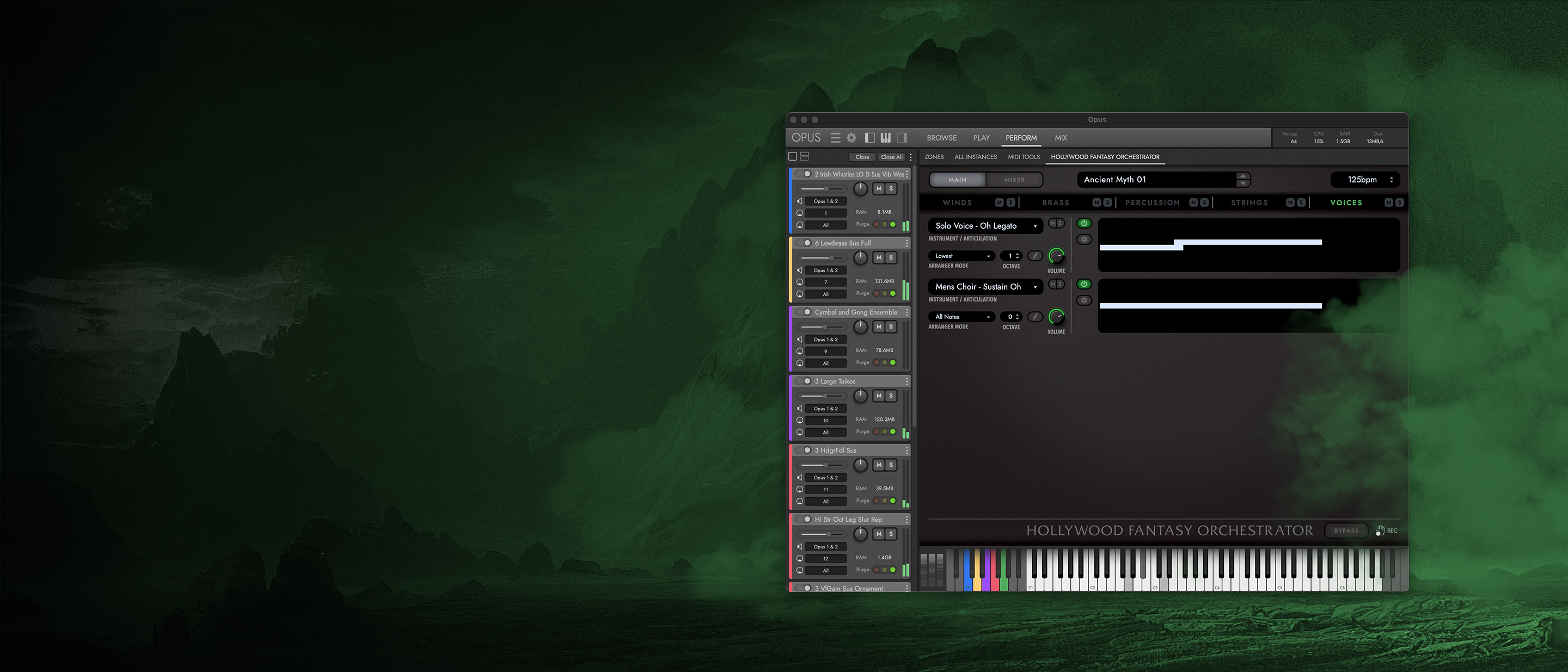Image resolution: width=1568 pixels, height=672 pixels.
Task: Click next preset arrow for Ancient Myth 01
Action: 1243,183
